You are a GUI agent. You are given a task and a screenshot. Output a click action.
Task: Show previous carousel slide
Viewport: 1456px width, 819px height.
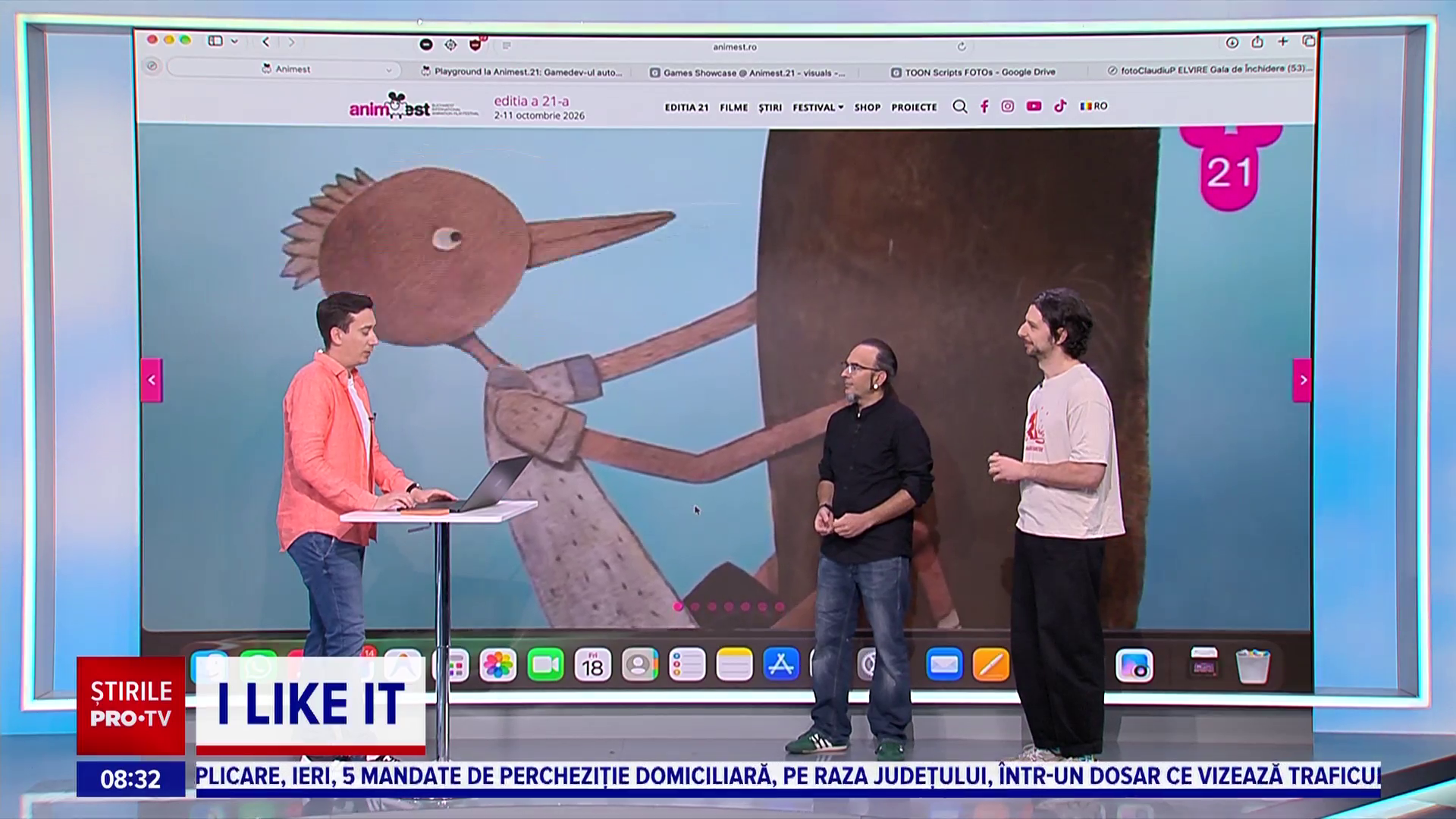point(152,380)
